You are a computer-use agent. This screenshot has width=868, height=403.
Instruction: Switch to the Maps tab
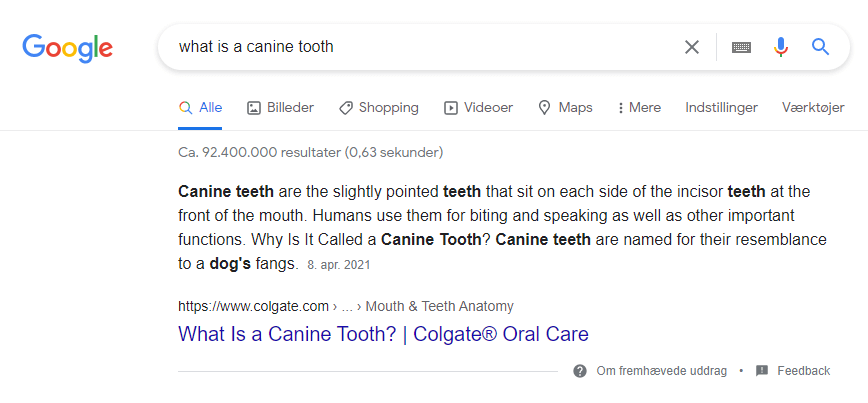point(565,108)
